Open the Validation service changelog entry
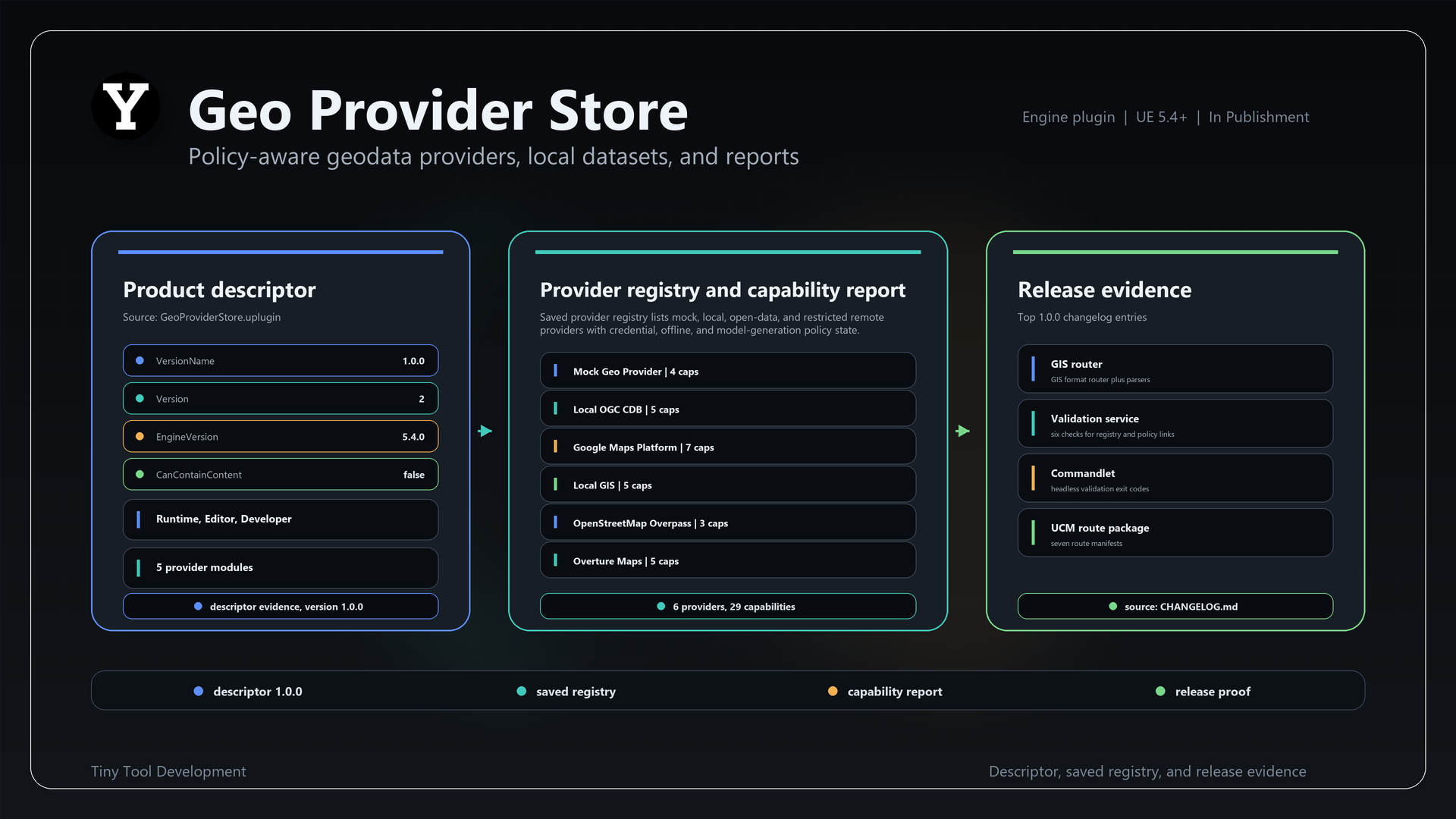1456x819 pixels. (x=1175, y=424)
